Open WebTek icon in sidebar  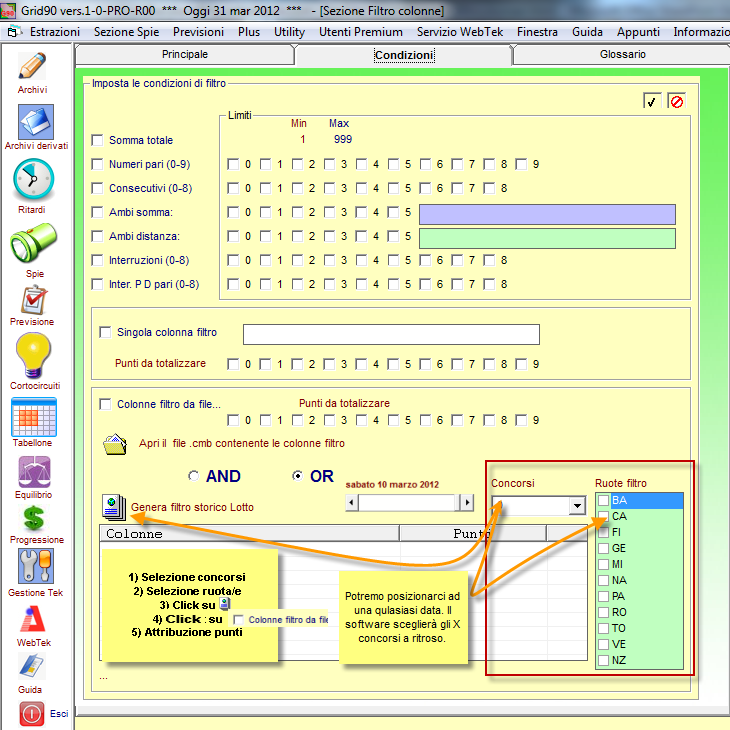click(33, 619)
